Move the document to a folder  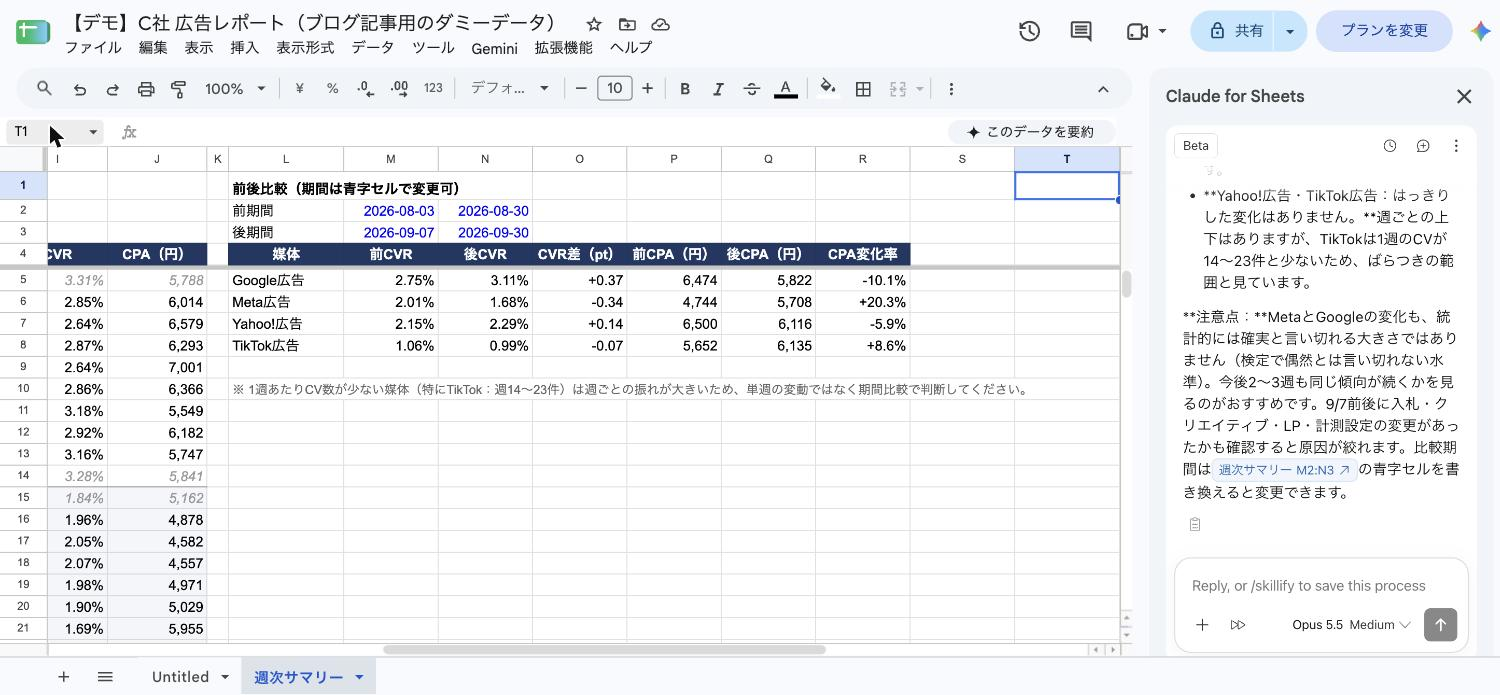point(627,24)
